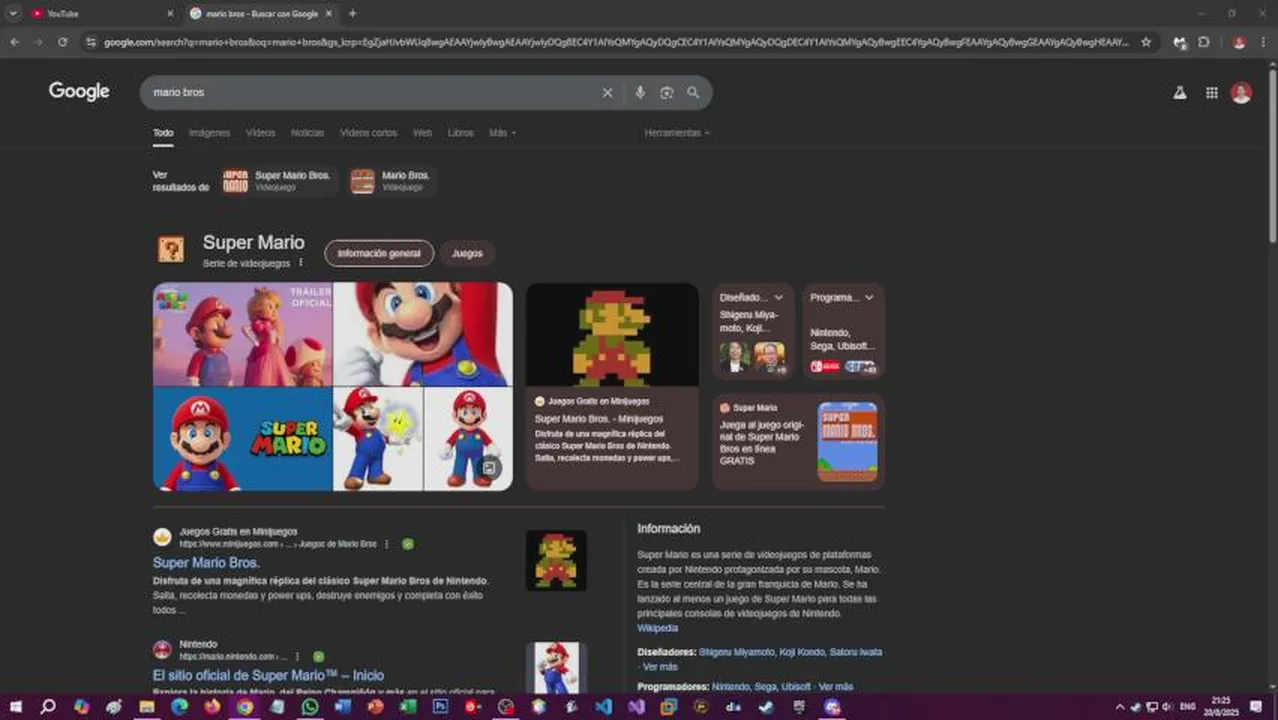Open the Wikipedia source link
Image resolution: width=1278 pixels, height=720 pixels.
pyautogui.click(x=657, y=628)
